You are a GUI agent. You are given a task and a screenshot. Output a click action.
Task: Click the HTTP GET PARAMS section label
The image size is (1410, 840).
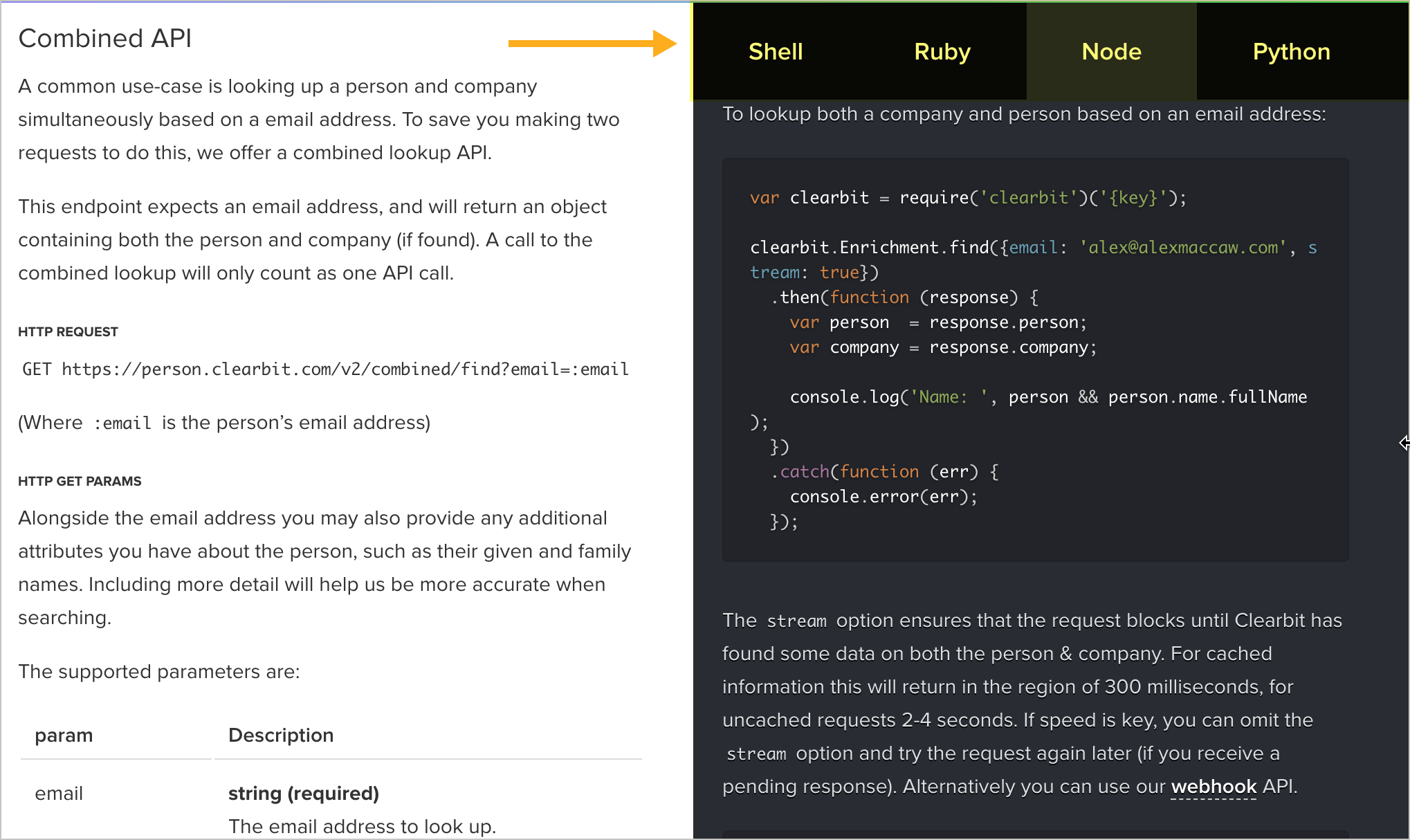(79, 481)
